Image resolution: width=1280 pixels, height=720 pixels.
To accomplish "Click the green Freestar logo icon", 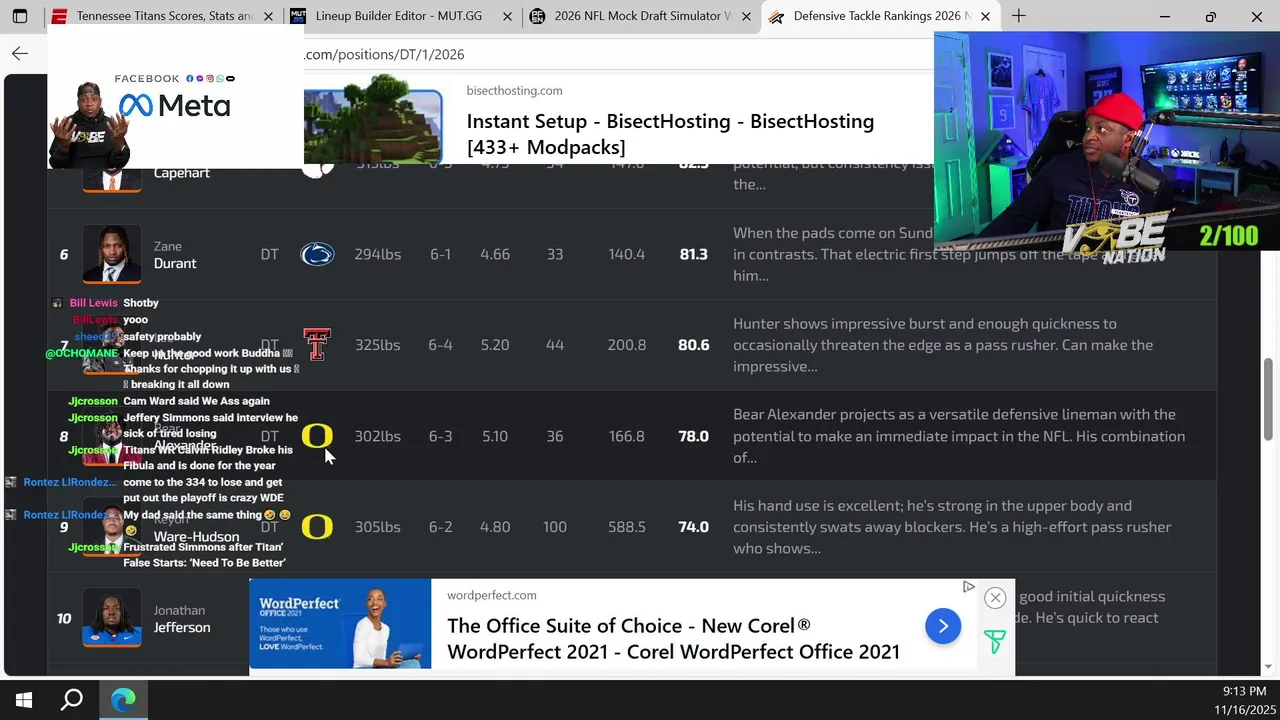I will coord(995,641).
